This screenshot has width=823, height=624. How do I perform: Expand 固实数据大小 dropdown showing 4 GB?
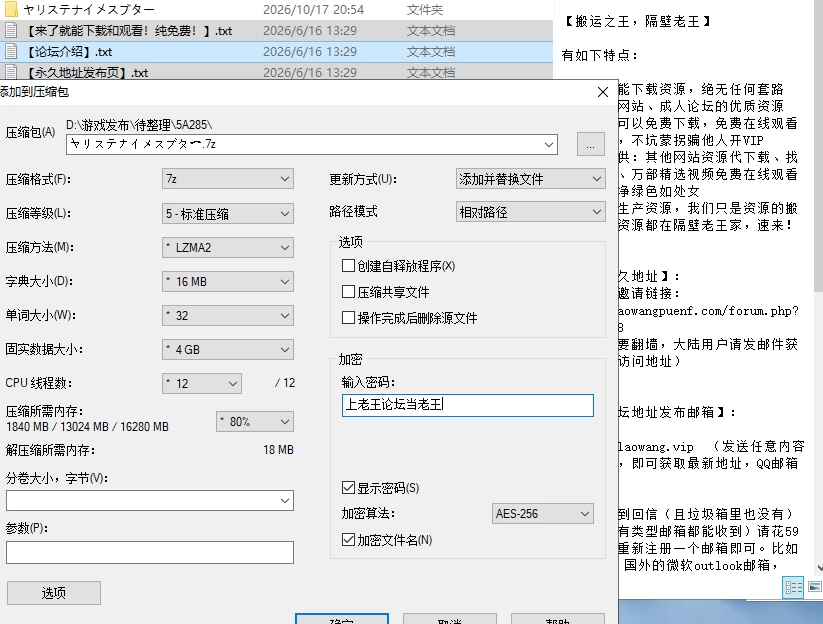pos(228,350)
